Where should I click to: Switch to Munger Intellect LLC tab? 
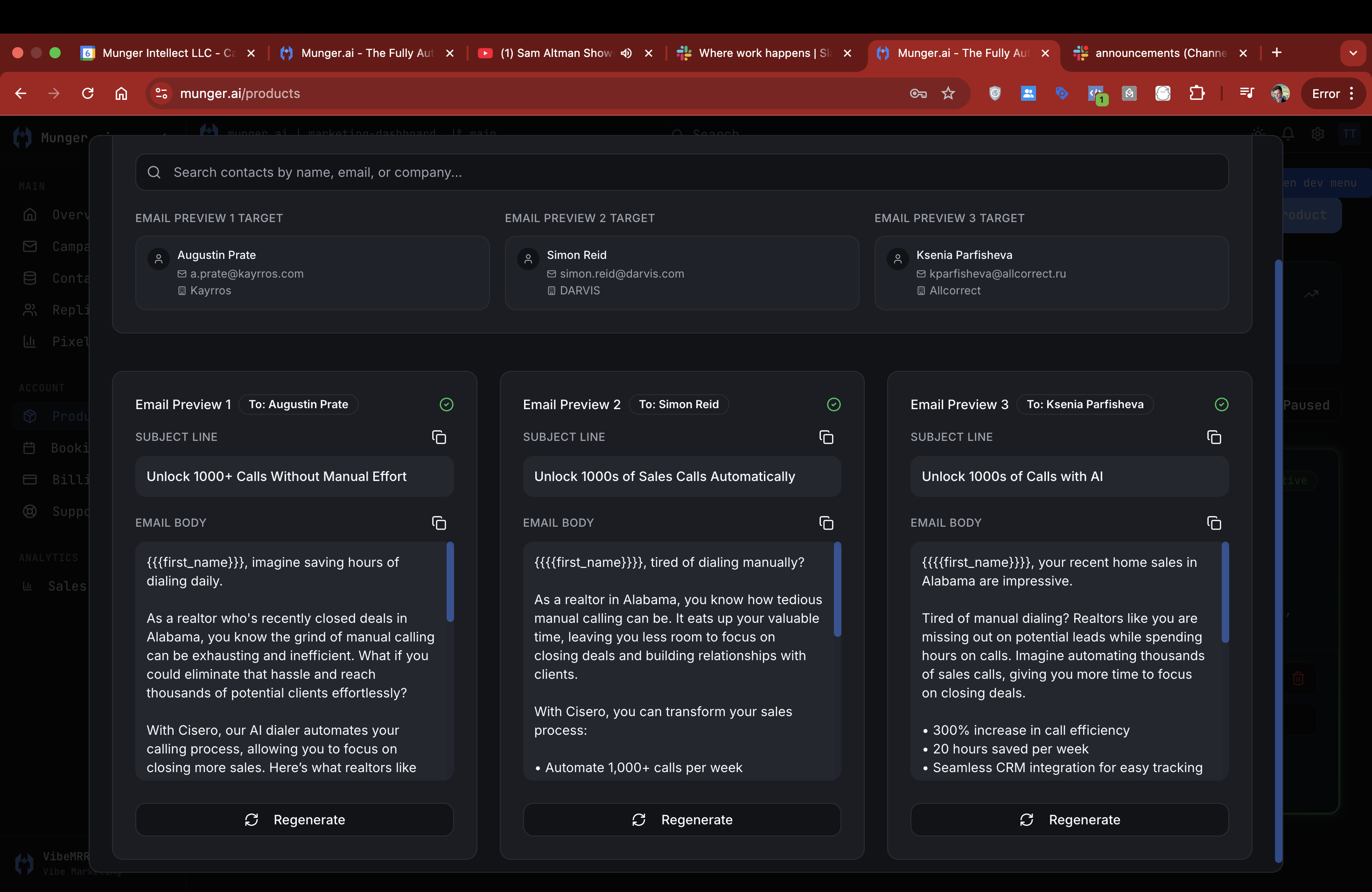[167, 53]
